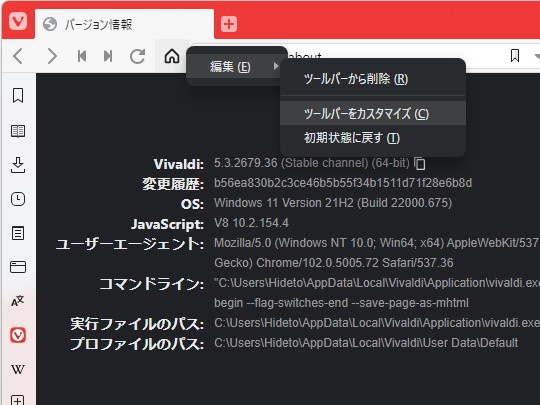Open the Translate panel
This screenshot has width=540, height=405.
coord(18,301)
